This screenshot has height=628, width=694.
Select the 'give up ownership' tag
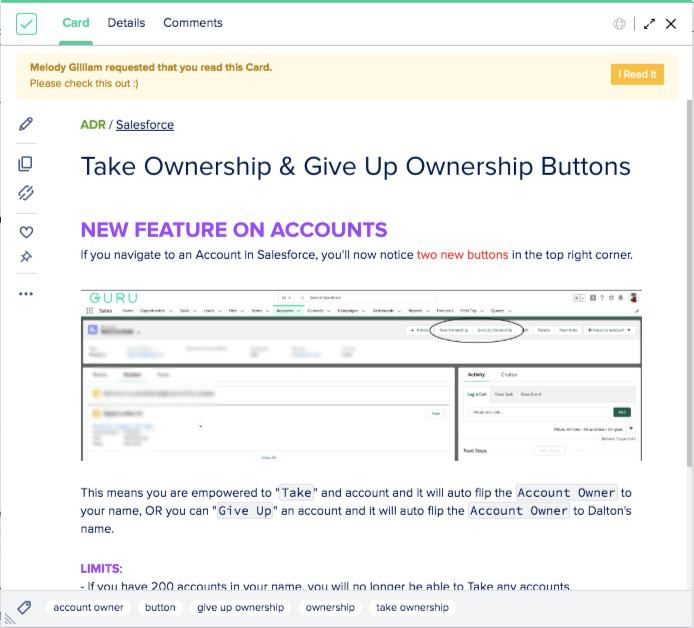click(240, 608)
